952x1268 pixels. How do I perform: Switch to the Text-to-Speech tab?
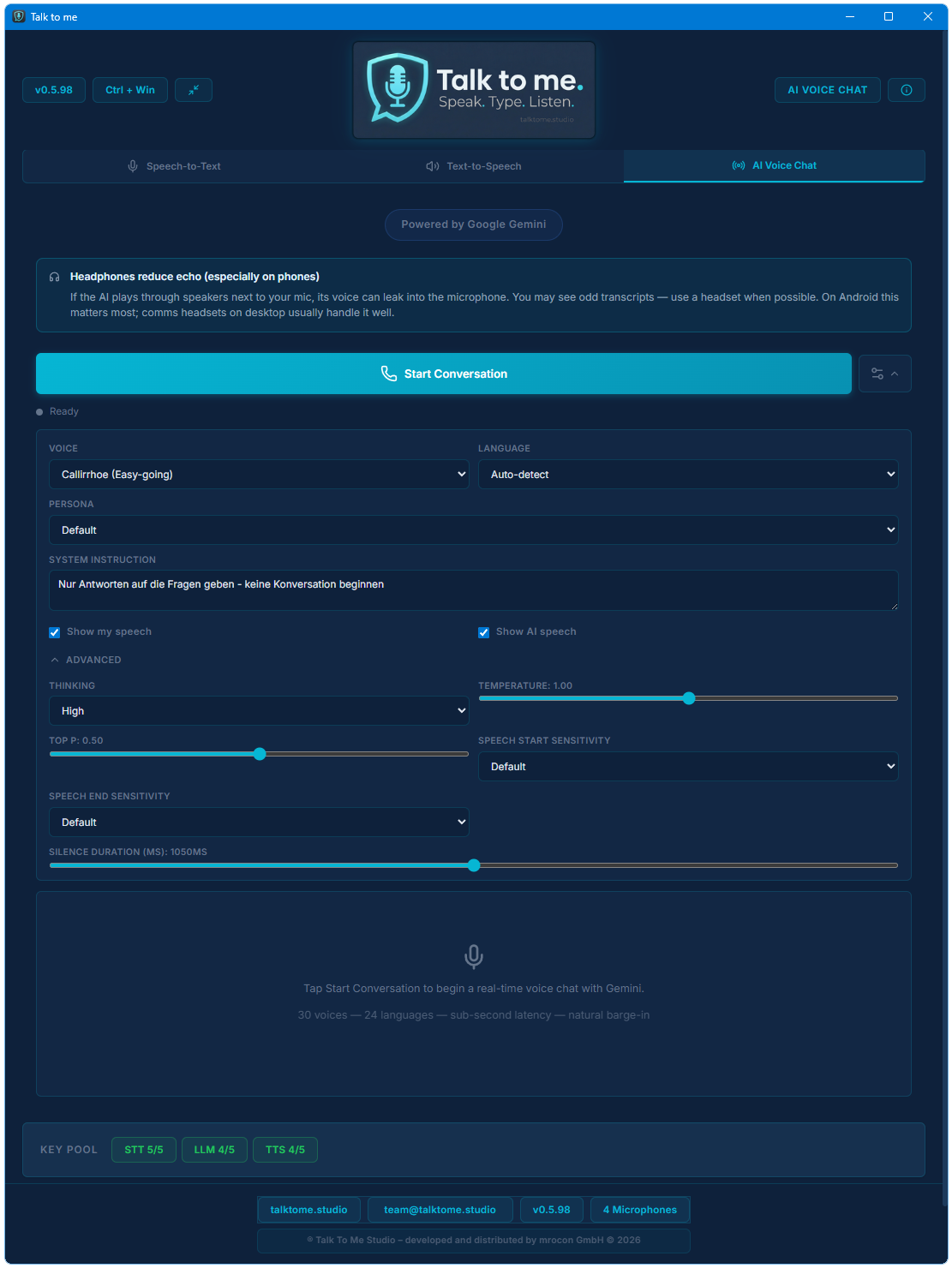(474, 166)
